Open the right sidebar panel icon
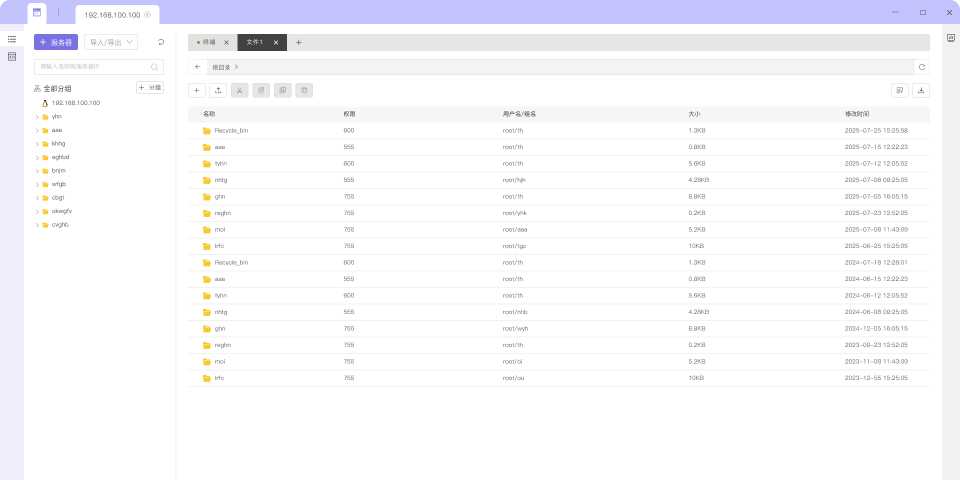 951,38
